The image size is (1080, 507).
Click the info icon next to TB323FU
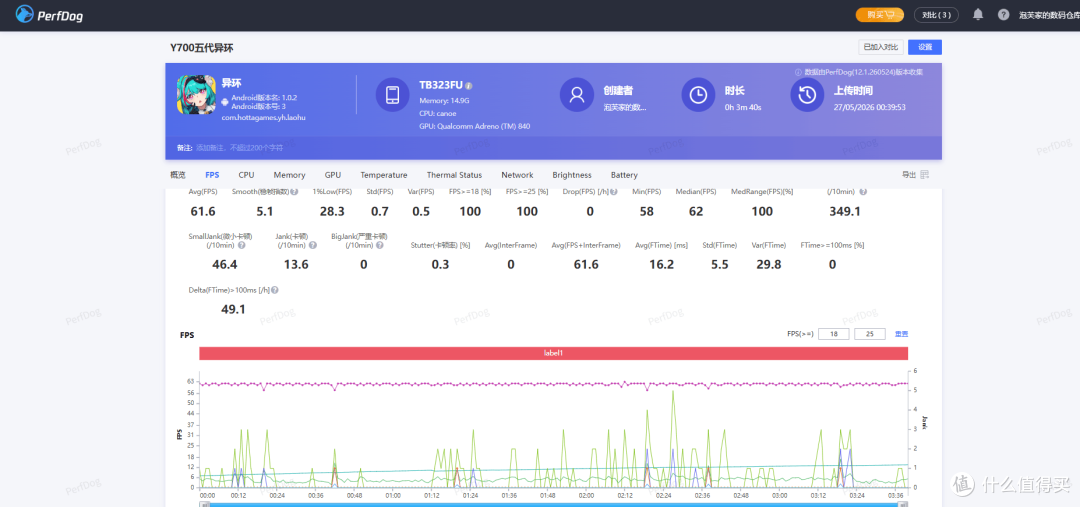[x=468, y=86]
